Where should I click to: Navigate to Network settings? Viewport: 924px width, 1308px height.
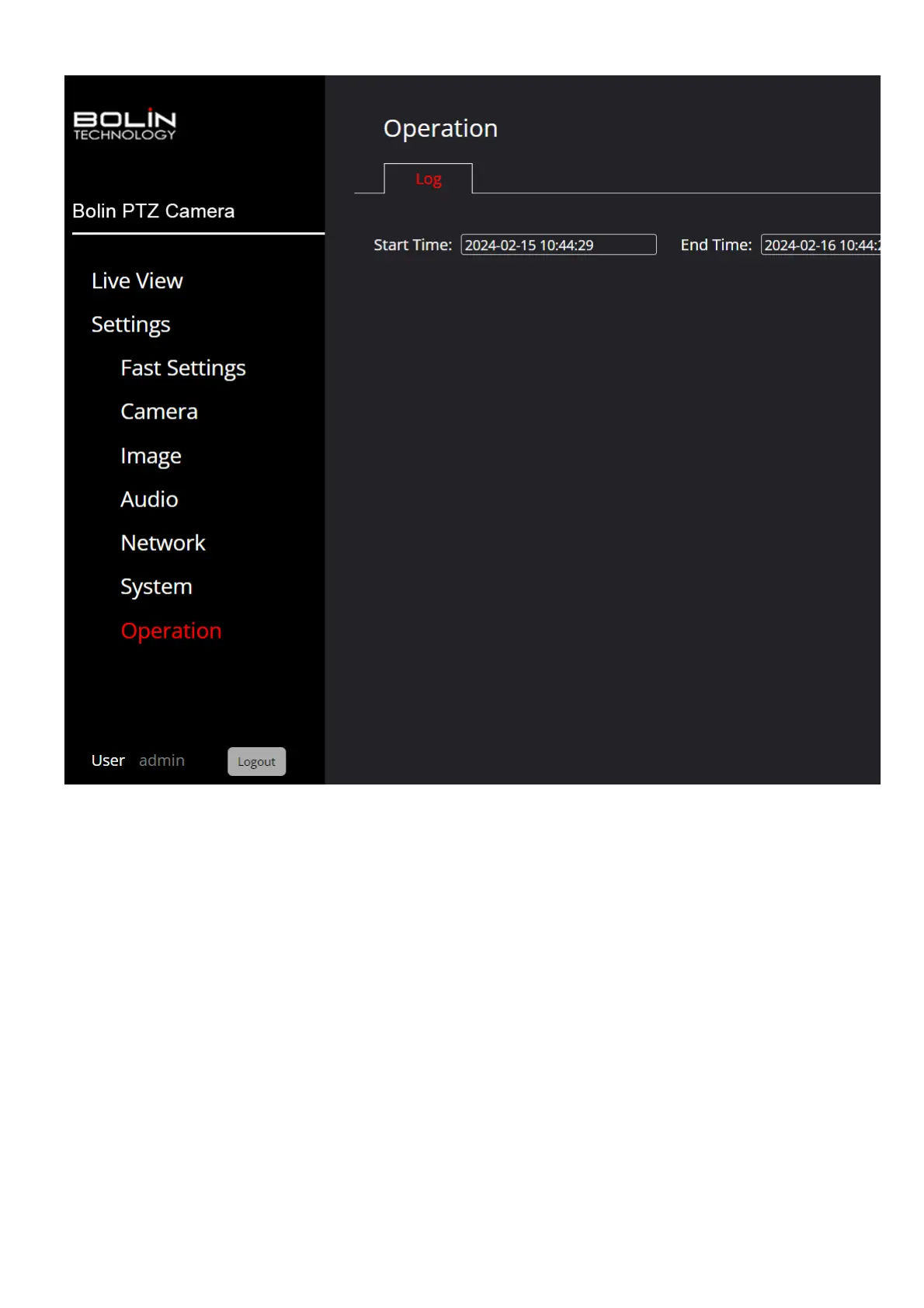(162, 543)
